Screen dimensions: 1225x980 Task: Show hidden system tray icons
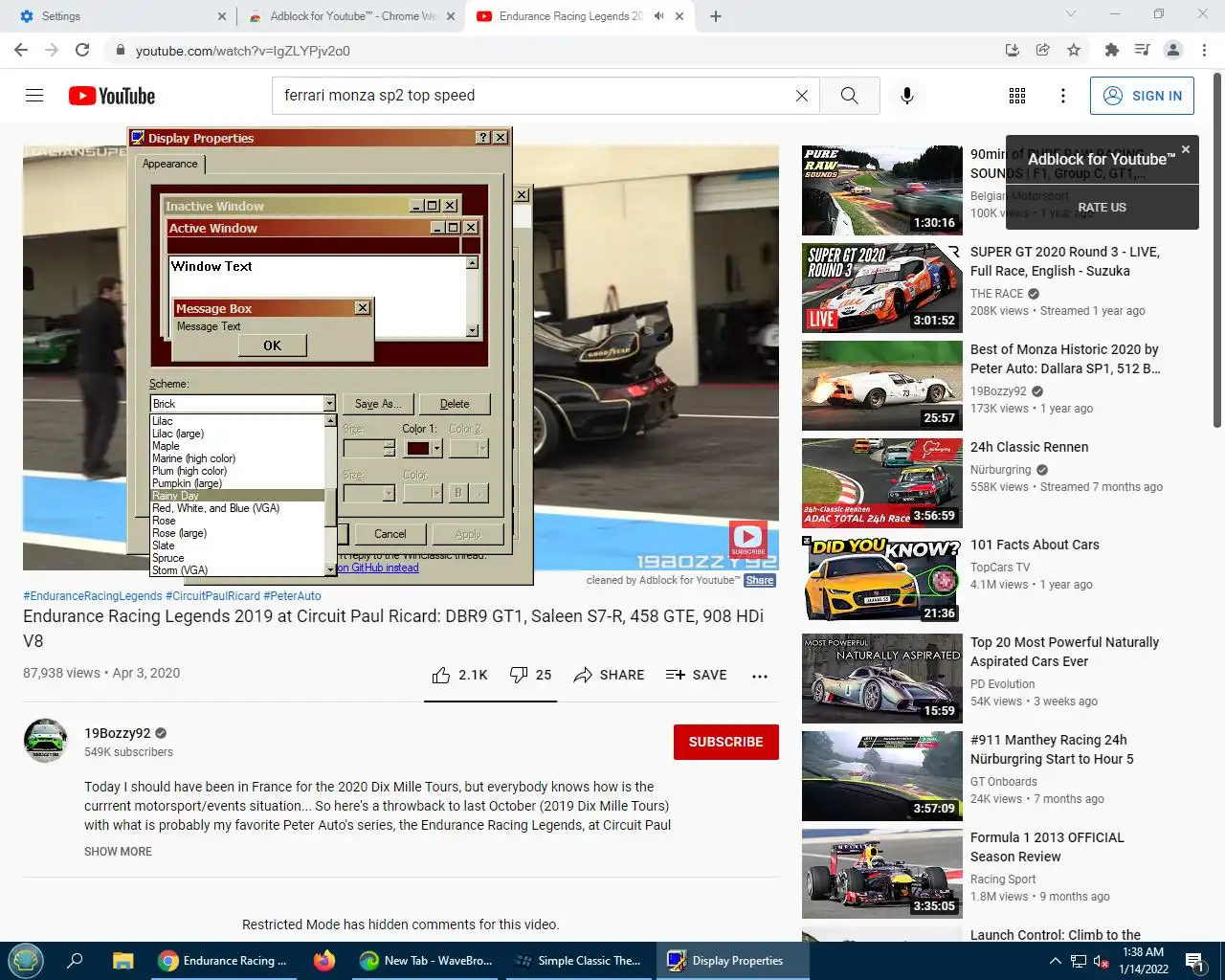click(1055, 961)
